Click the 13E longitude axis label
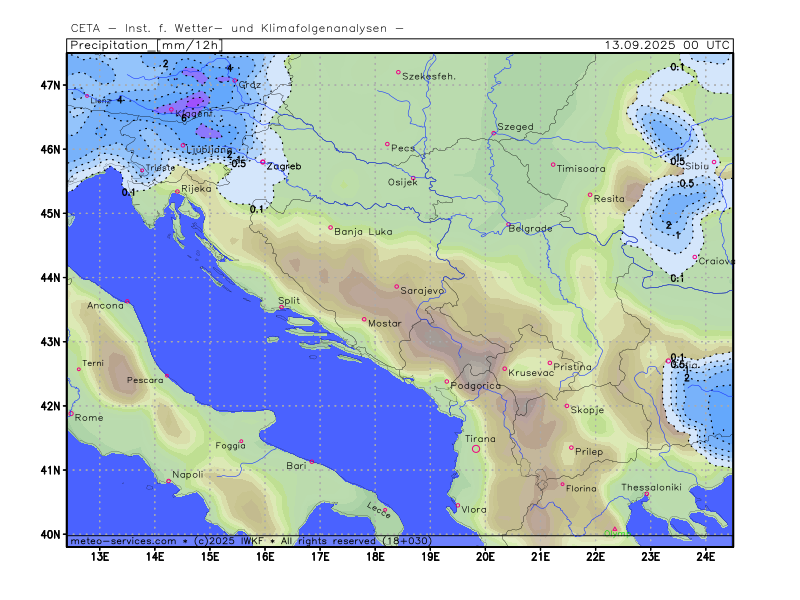 tap(100, 557)
